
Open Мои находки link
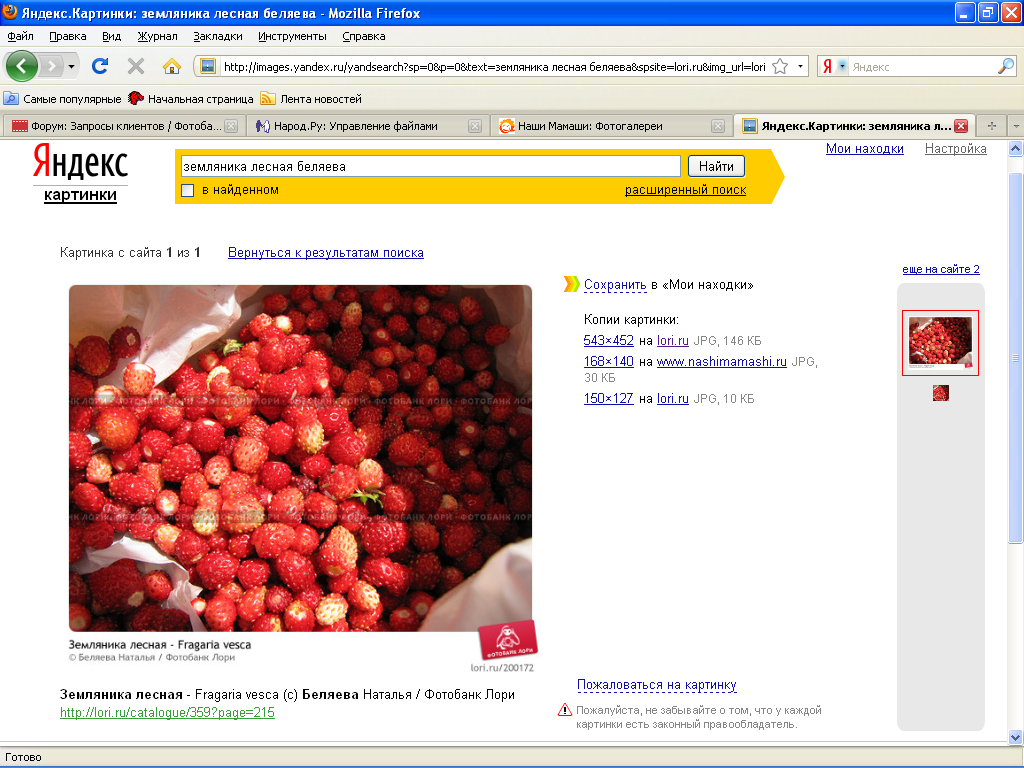pyautogui.click(x=865, y=149)
